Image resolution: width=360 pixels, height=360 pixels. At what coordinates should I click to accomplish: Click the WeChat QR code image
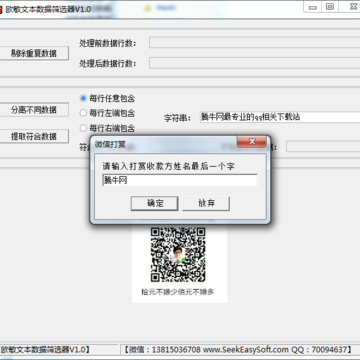(178, 254)
